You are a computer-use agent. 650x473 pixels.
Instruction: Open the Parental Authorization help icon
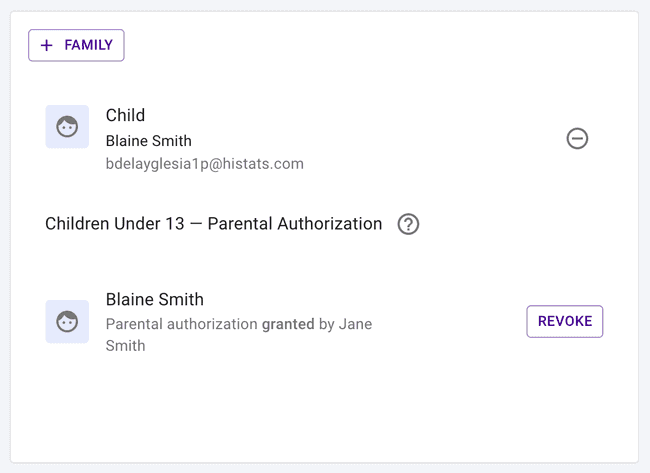(x=408, y=224)
